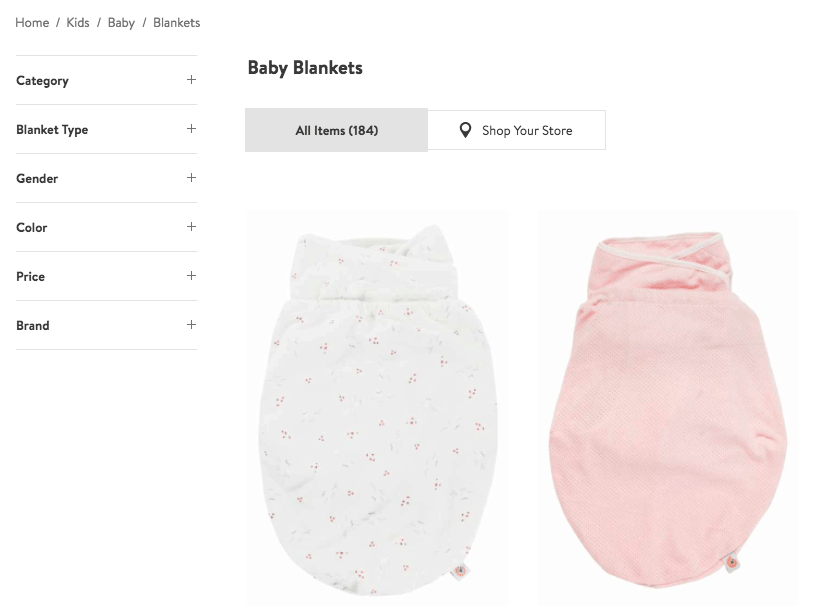Expand the Price filter label

pyautogui.click(x=31, y=277)
